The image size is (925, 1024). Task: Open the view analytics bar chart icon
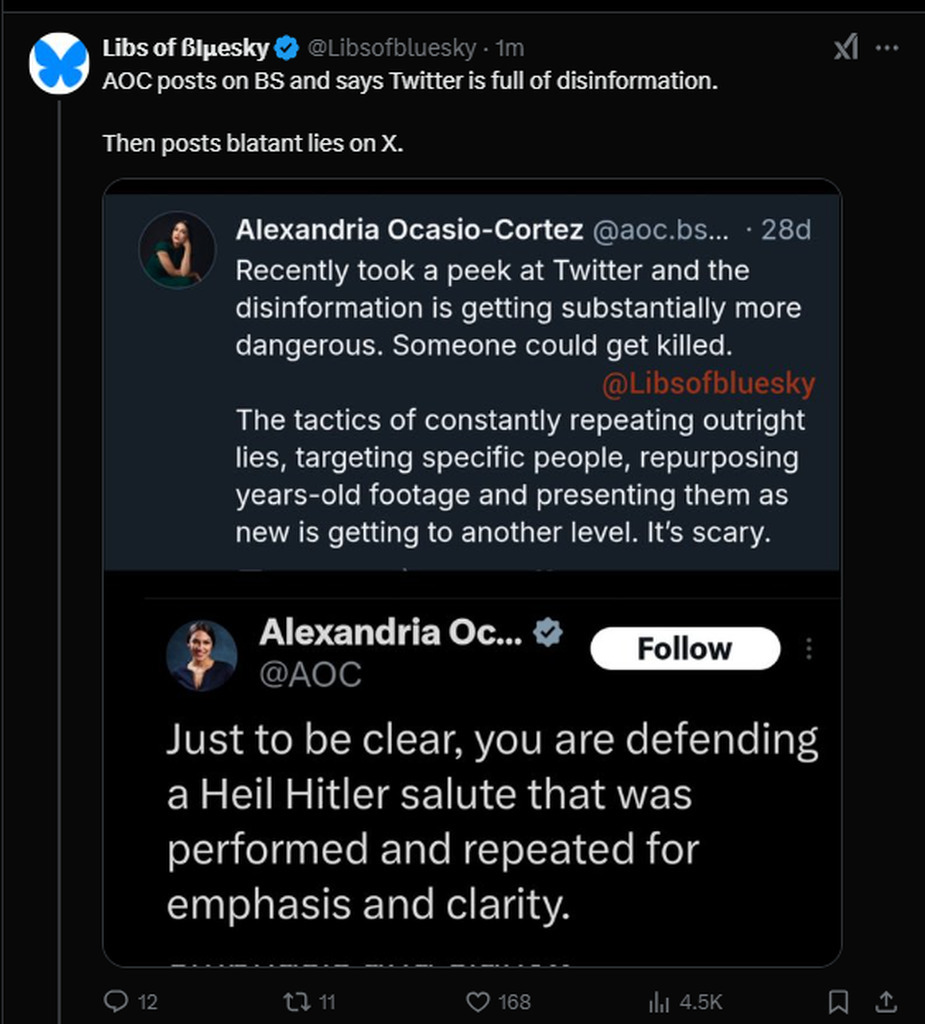(x=659, y=1001)
